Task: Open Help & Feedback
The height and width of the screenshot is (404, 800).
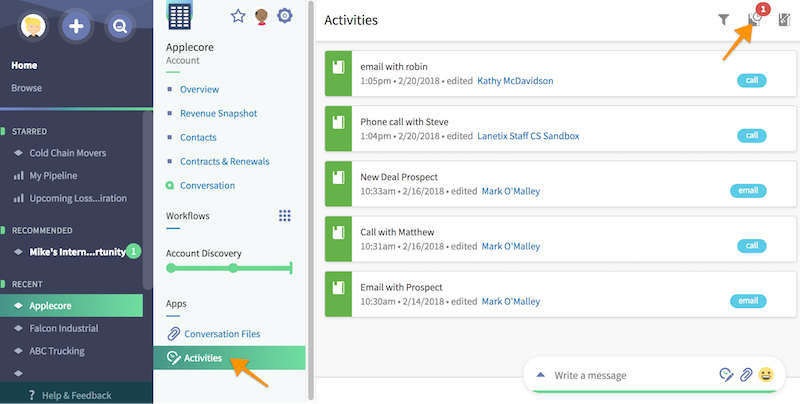Action: pos(77,395)
